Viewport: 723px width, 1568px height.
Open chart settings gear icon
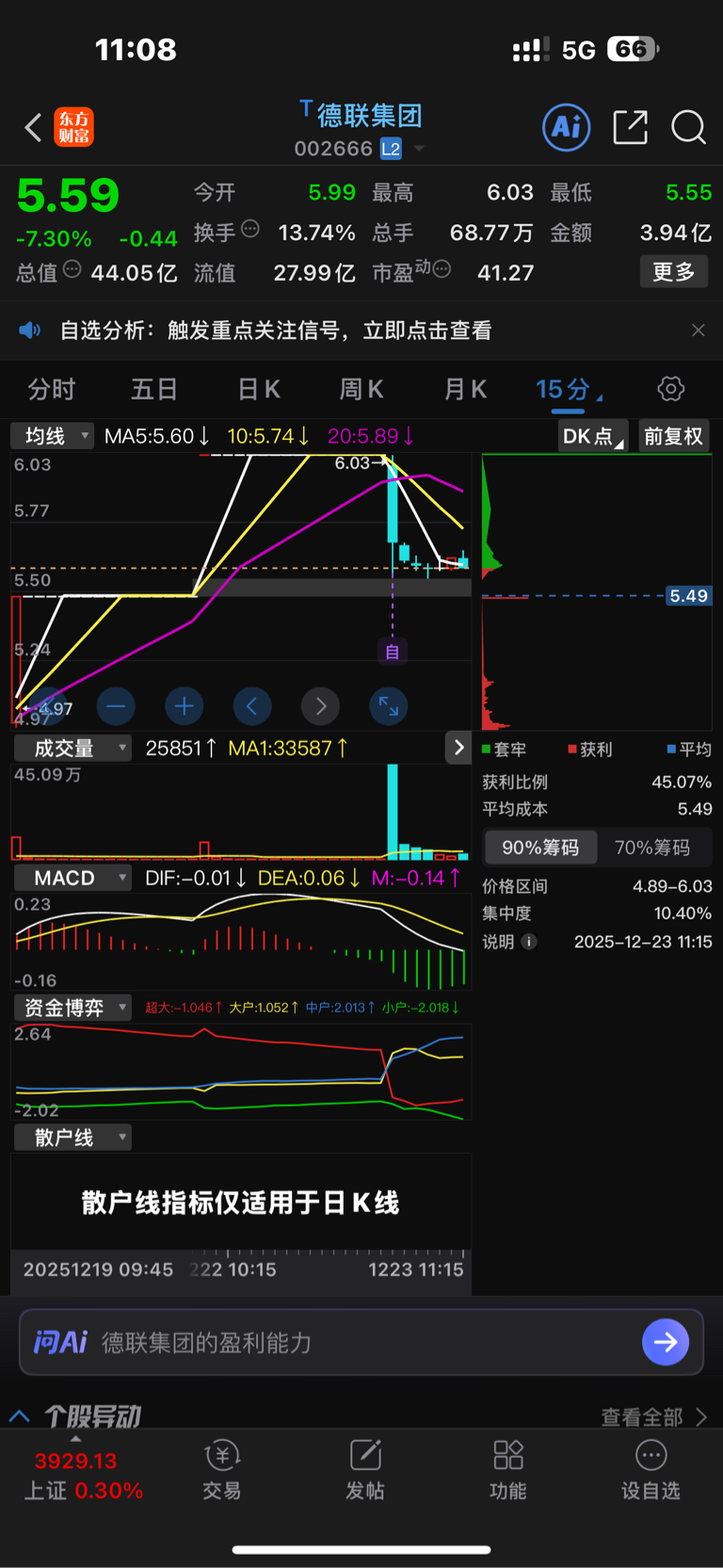click(x=670, y=389)
